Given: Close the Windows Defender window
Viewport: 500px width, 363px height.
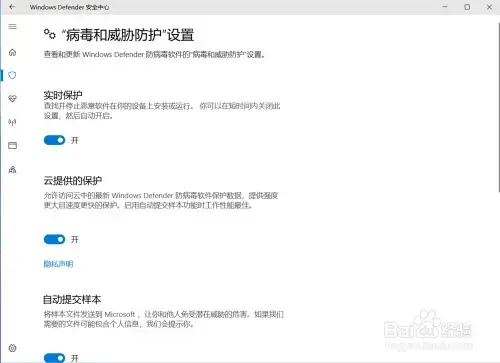Looking at the screenshot, I should click(489, 7).
